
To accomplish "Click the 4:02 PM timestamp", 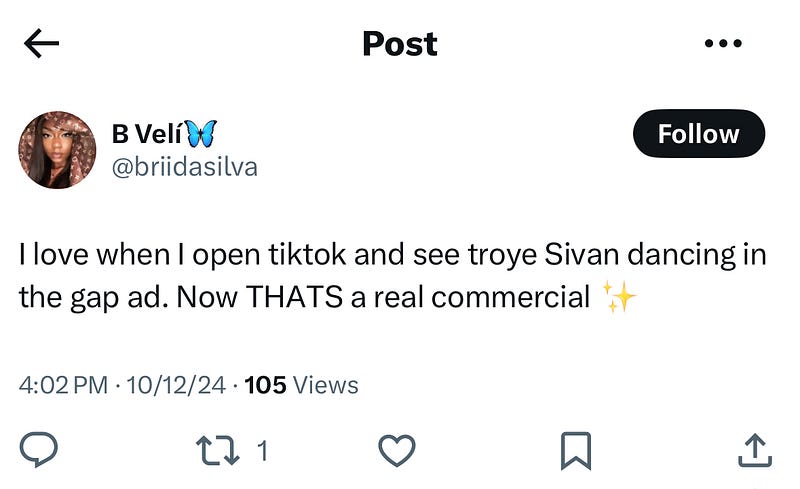I will point(62,385).
